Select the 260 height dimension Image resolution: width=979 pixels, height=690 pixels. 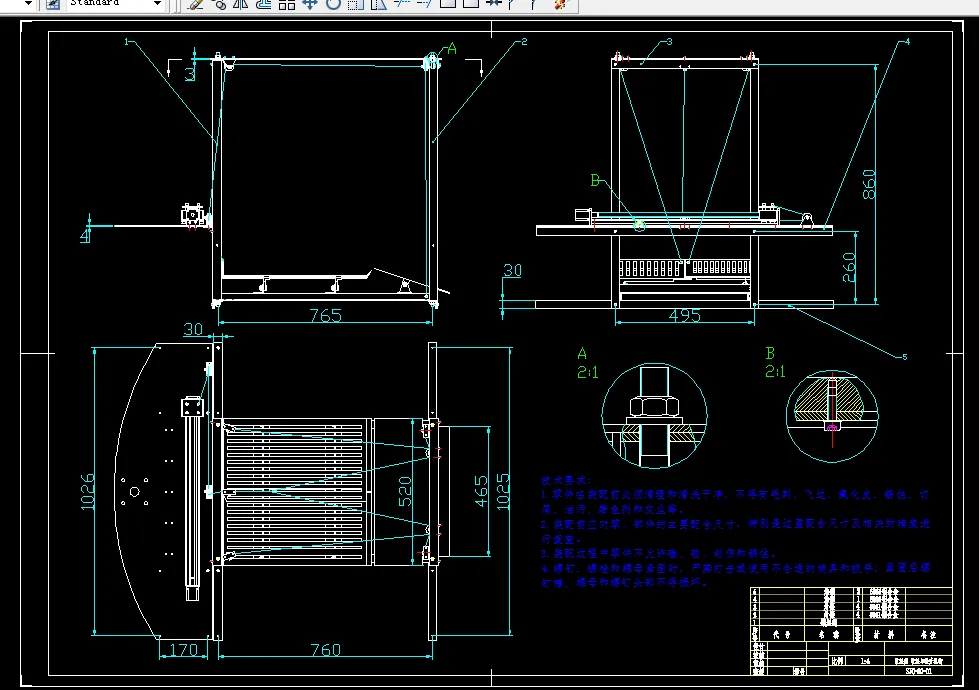pos(849,267)
